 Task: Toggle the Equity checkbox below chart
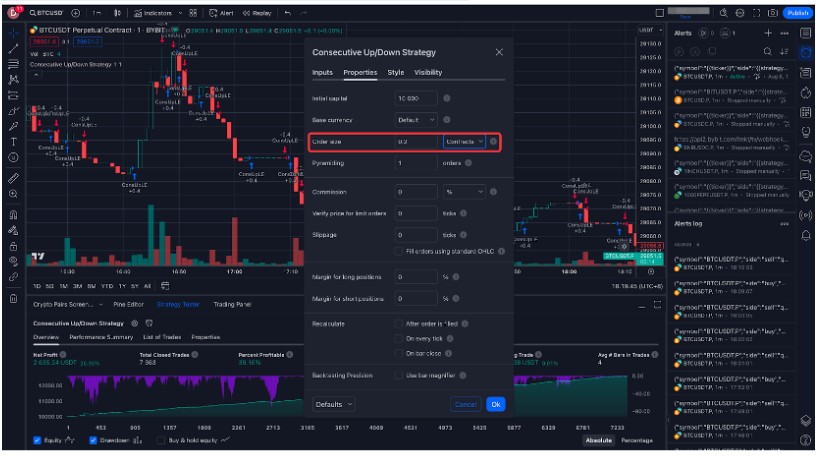pyautogui.click(x=37, y=440)
